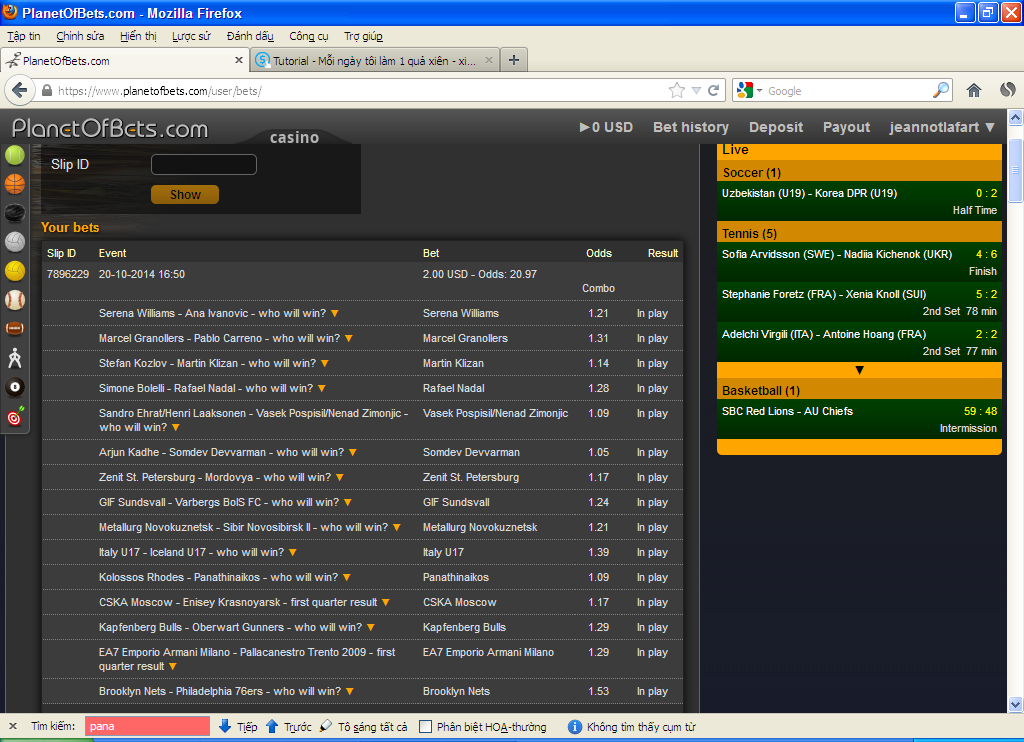Viewport: 1024px width, 742px height.
Task: Select the basketball sport icon
Action: click(14, 184)
